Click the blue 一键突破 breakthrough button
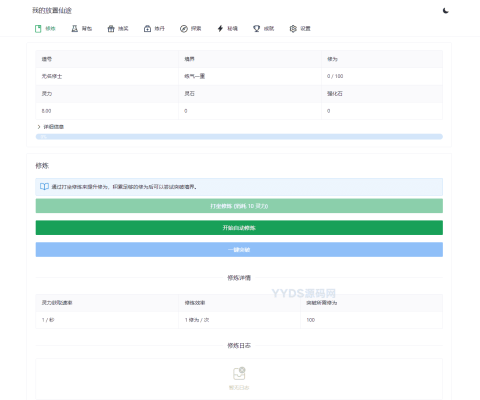The width and height of the screenshot is (480, 400). coord(239,250)
